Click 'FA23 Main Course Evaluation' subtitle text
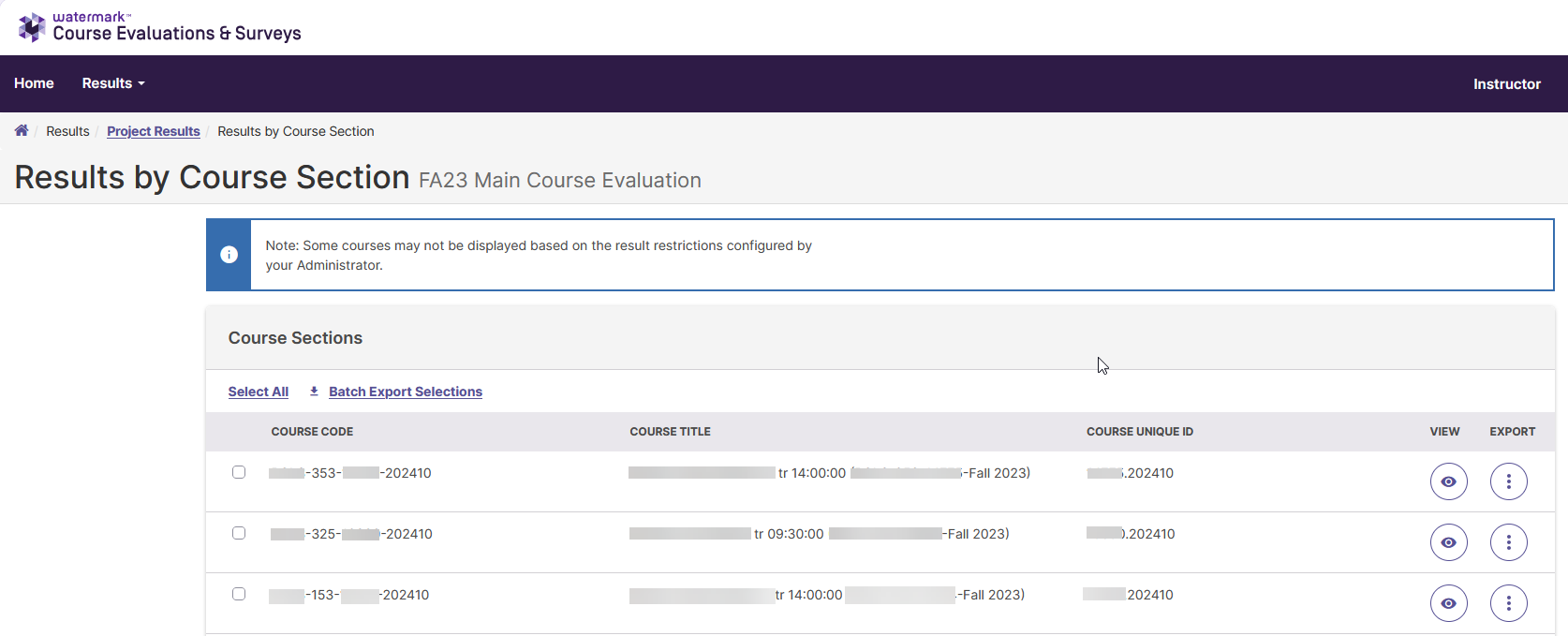1568x636 pixels. pyautogui.click(x=560, y=180)
